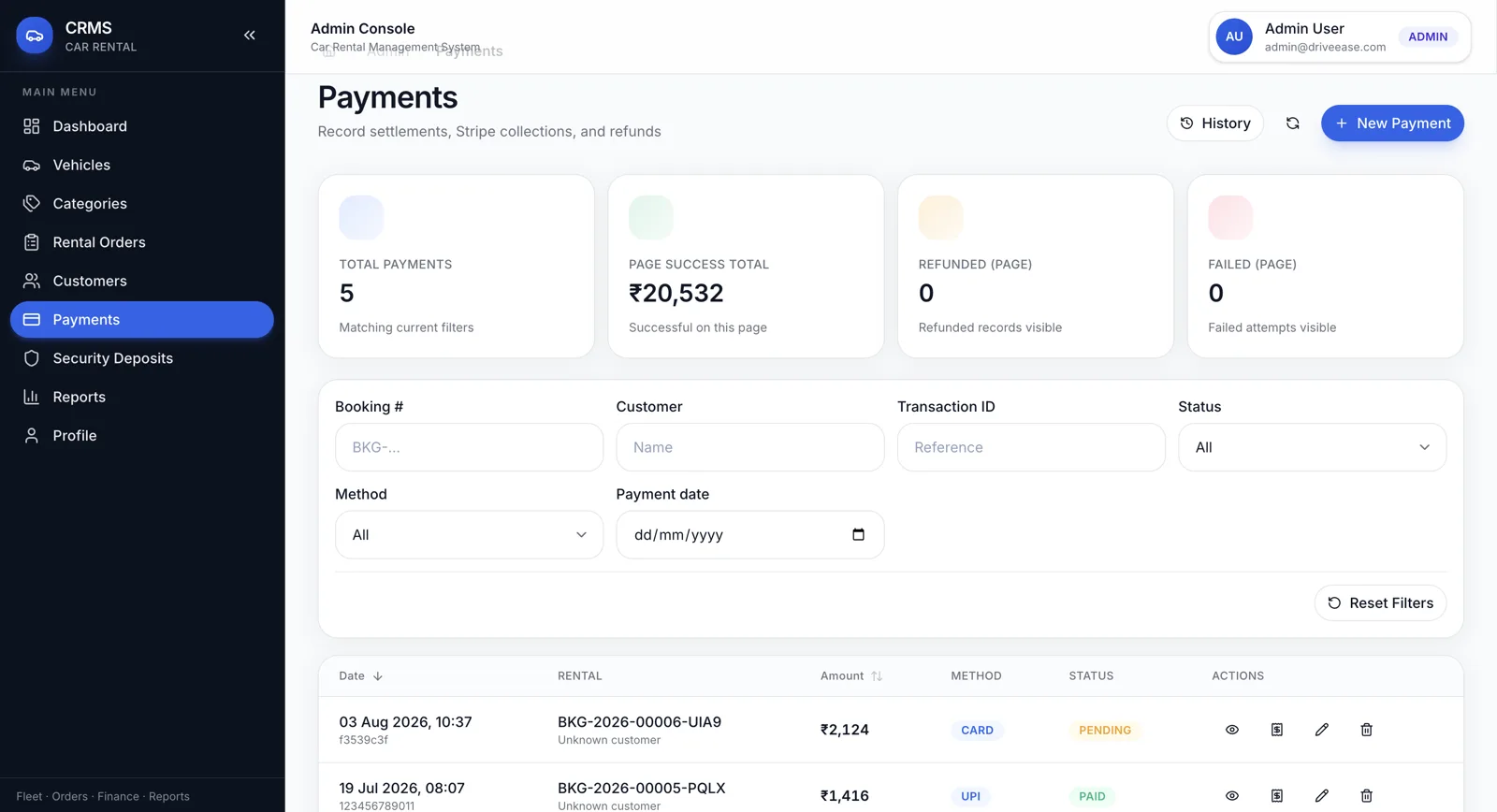Click the Customer Name input field

coord(749,447)
